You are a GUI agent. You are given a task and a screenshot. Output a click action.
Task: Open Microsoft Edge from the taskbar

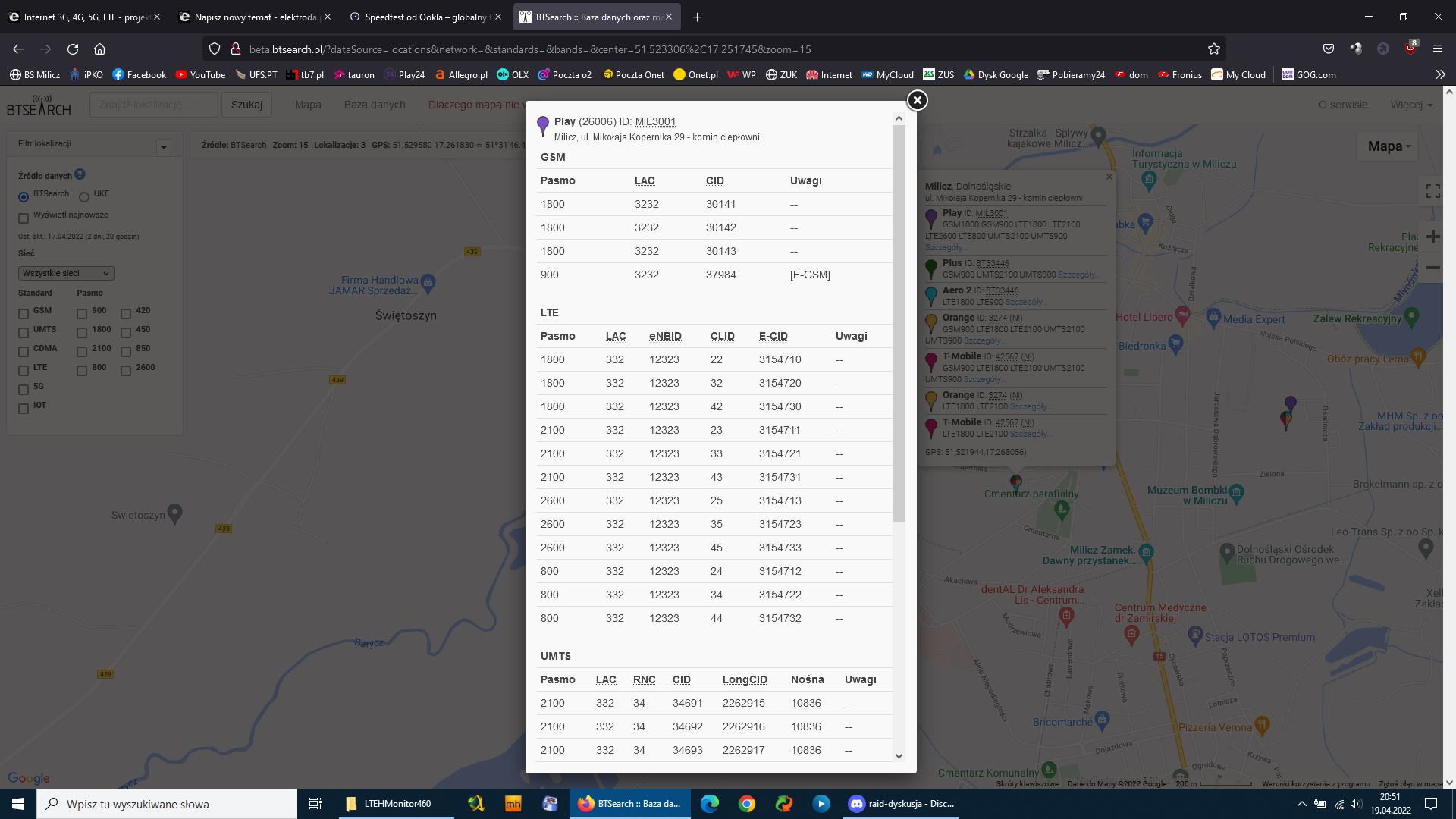[x=710, y=804]
